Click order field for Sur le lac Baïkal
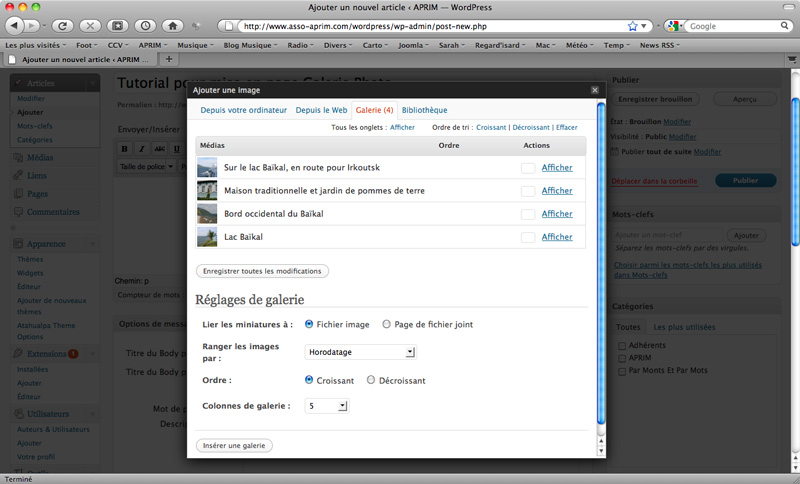Screen dimensions: 800x484 click(x=528, y=168)
